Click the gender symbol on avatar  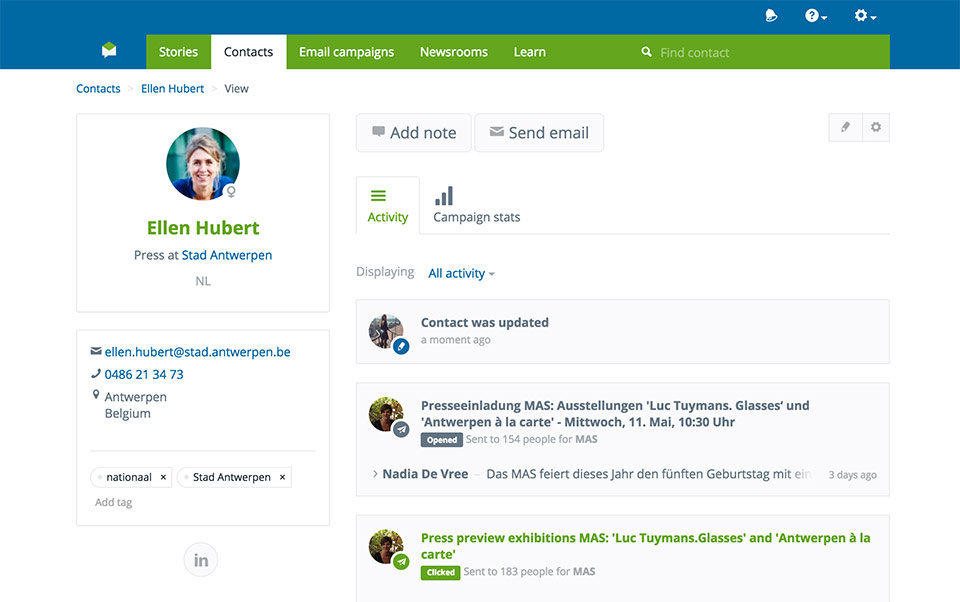231,192
